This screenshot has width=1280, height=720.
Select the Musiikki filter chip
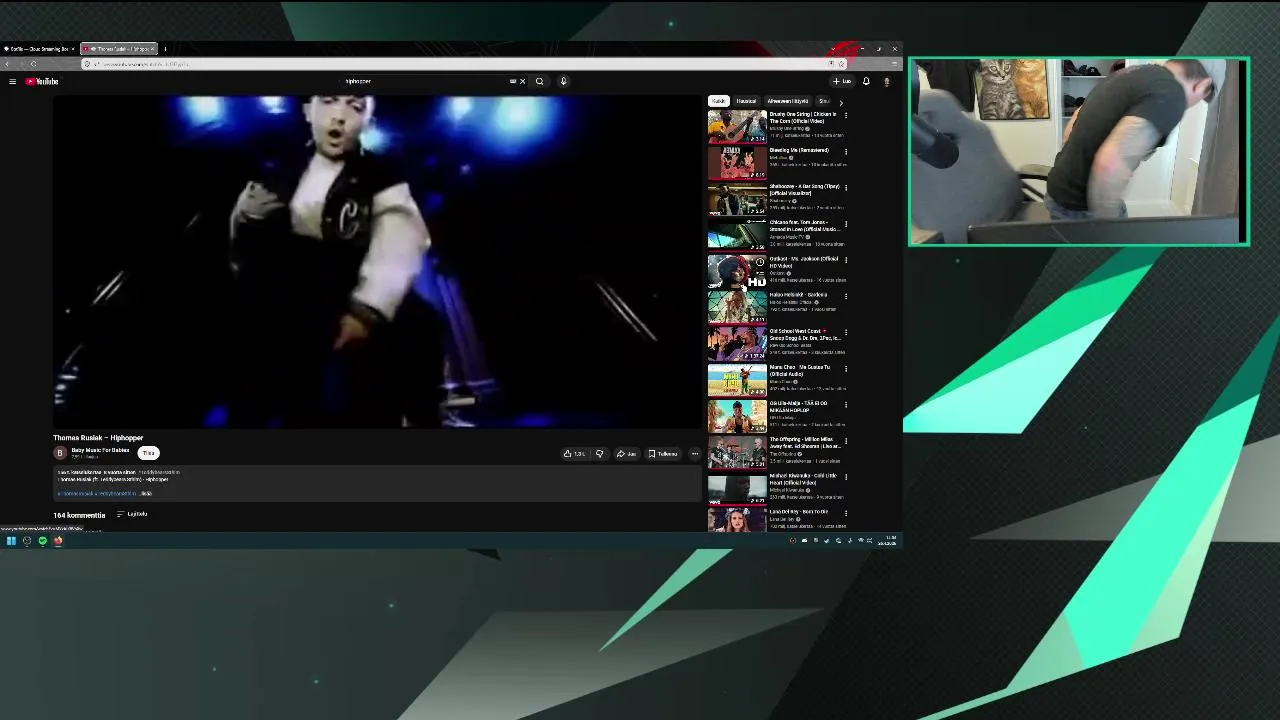click(746, 101)
